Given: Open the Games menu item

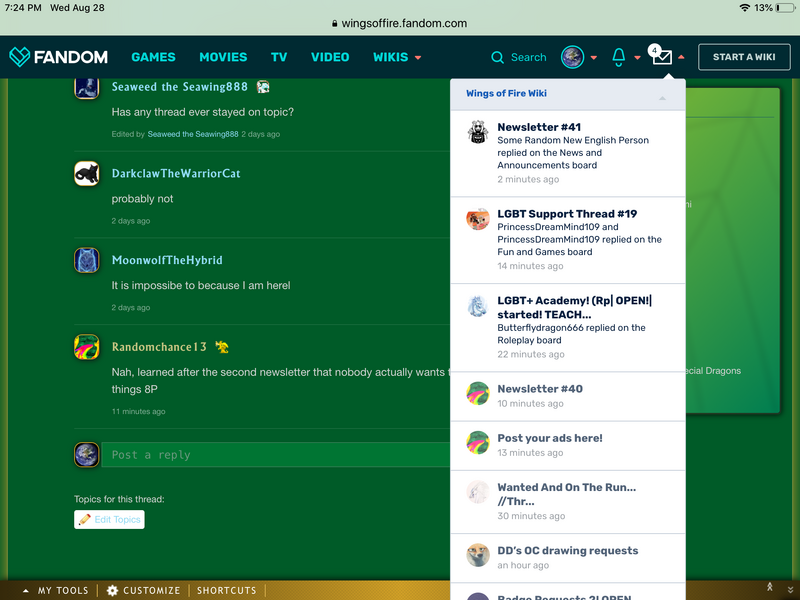Looking at the screenshot, I should 153,57.
